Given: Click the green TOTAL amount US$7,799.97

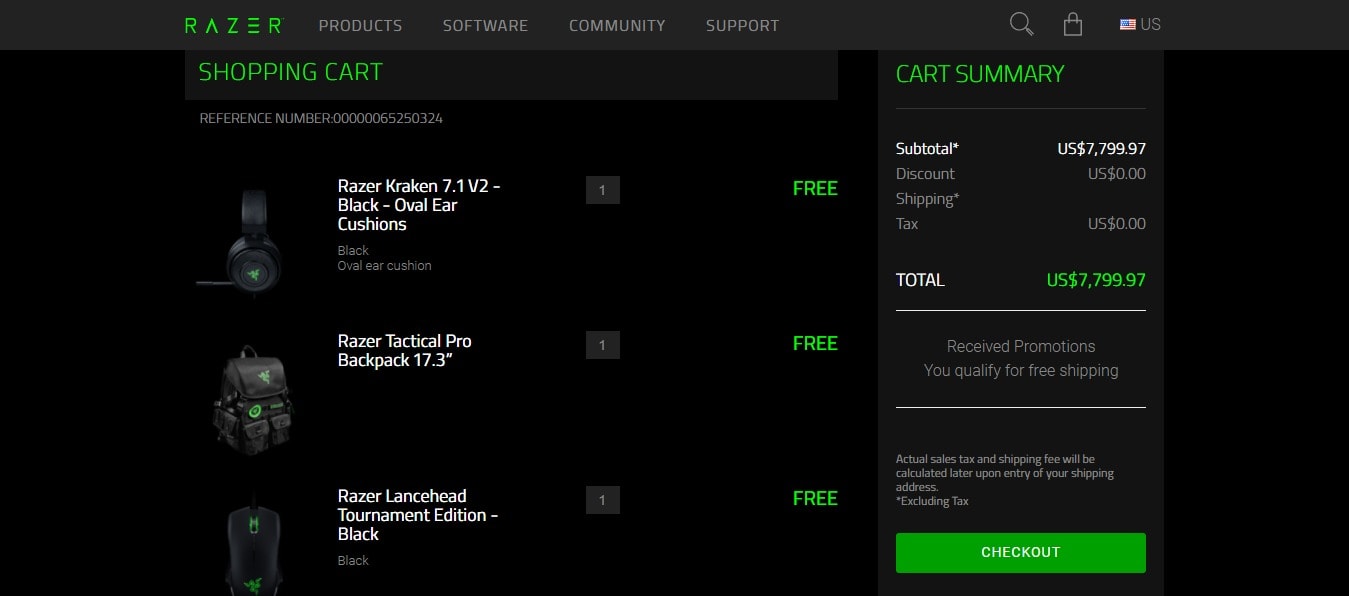Looking at the screenshot, I should click(1096, 280).
